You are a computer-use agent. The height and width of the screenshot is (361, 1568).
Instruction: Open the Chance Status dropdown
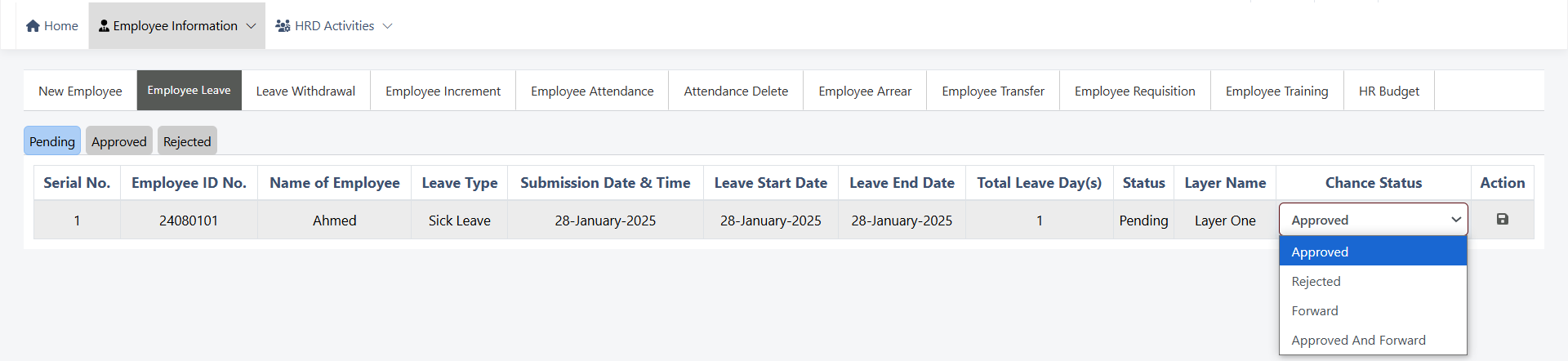tap(1373, 220)
